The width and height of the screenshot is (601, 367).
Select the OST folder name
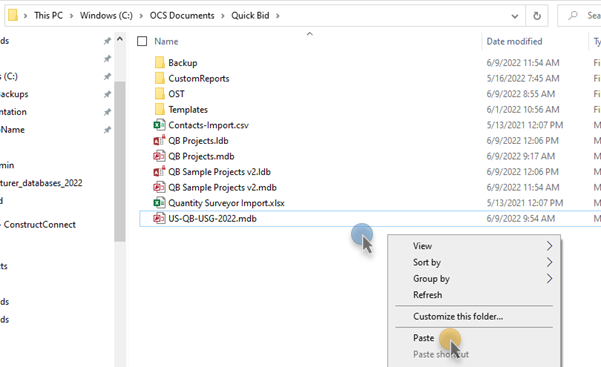point(176,94)
